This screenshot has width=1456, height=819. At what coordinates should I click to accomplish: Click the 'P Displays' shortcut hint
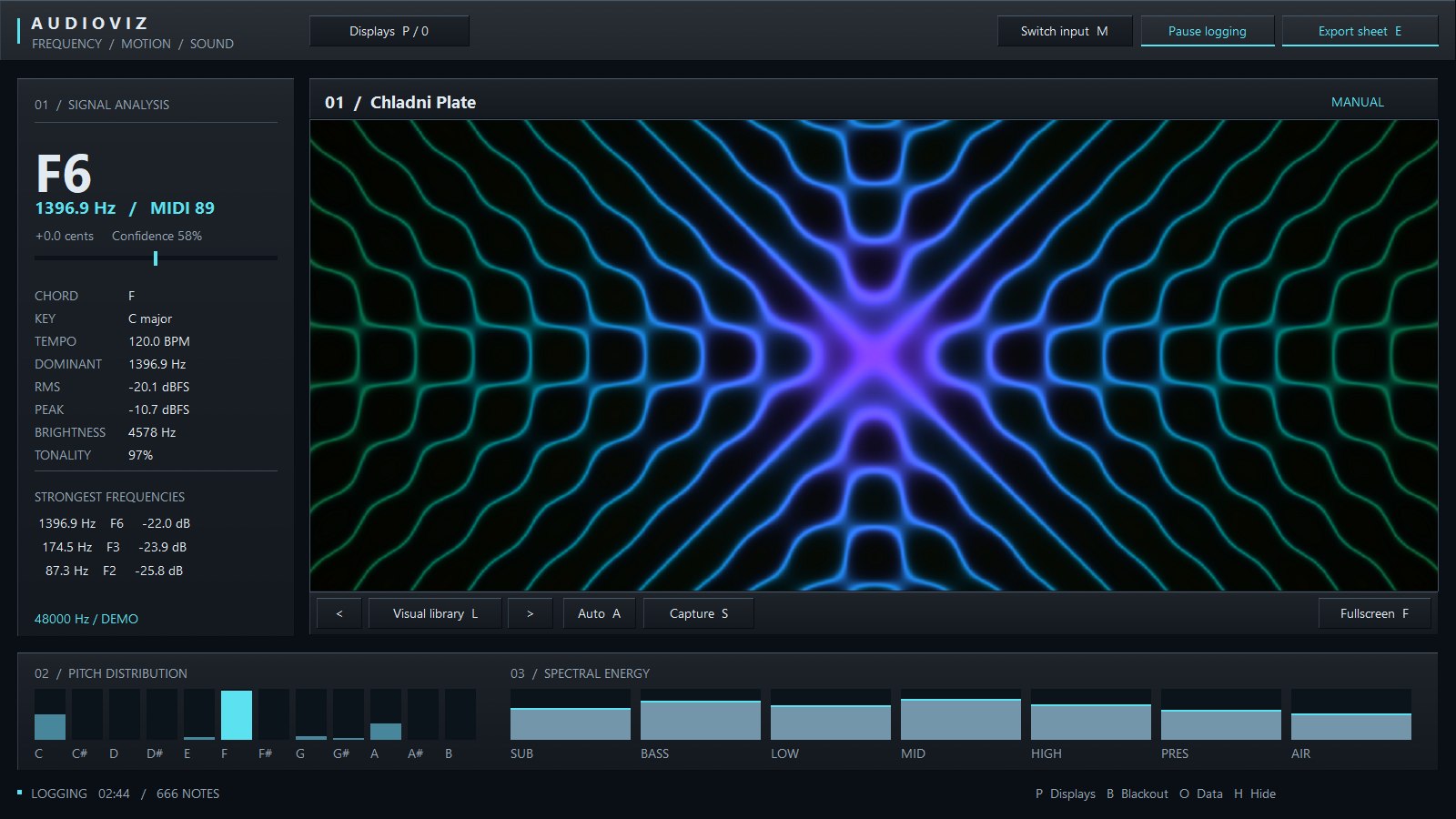[1066, 794]
